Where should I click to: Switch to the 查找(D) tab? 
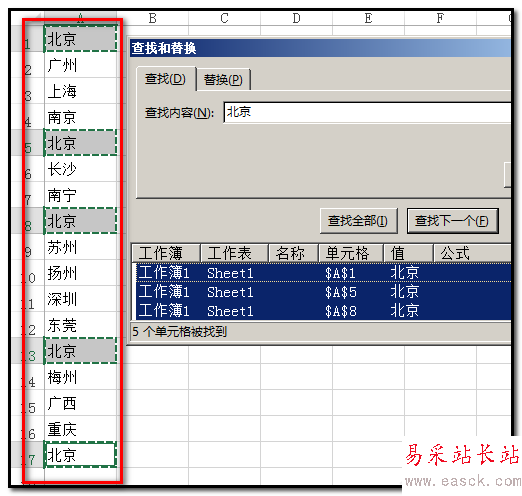click(x=166, y=79)
